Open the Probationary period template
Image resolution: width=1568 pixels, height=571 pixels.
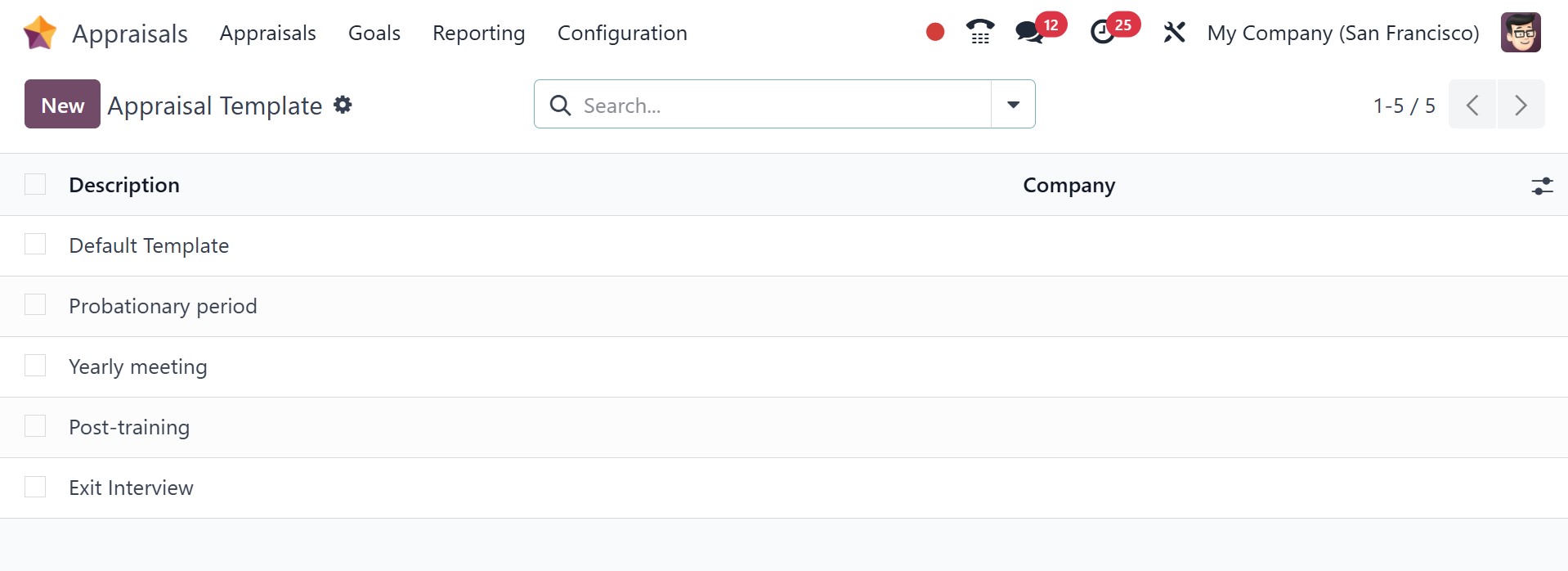(x=163, y=306)
